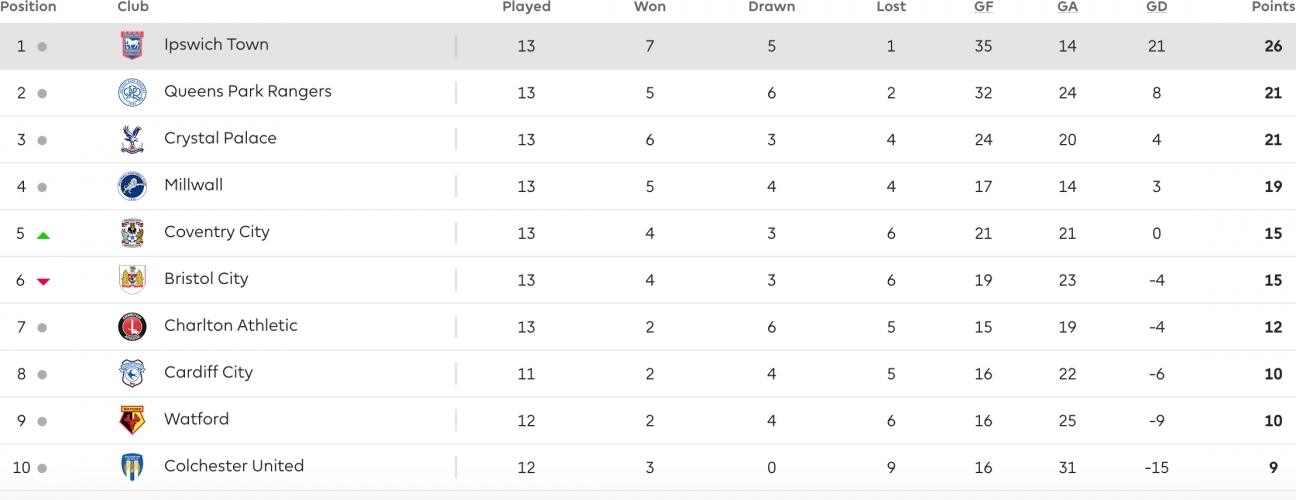Image resolution: width=1296 pixels, height=500 pixels.
Task: Select the Watford yellow crest
Action: (132, 420)
